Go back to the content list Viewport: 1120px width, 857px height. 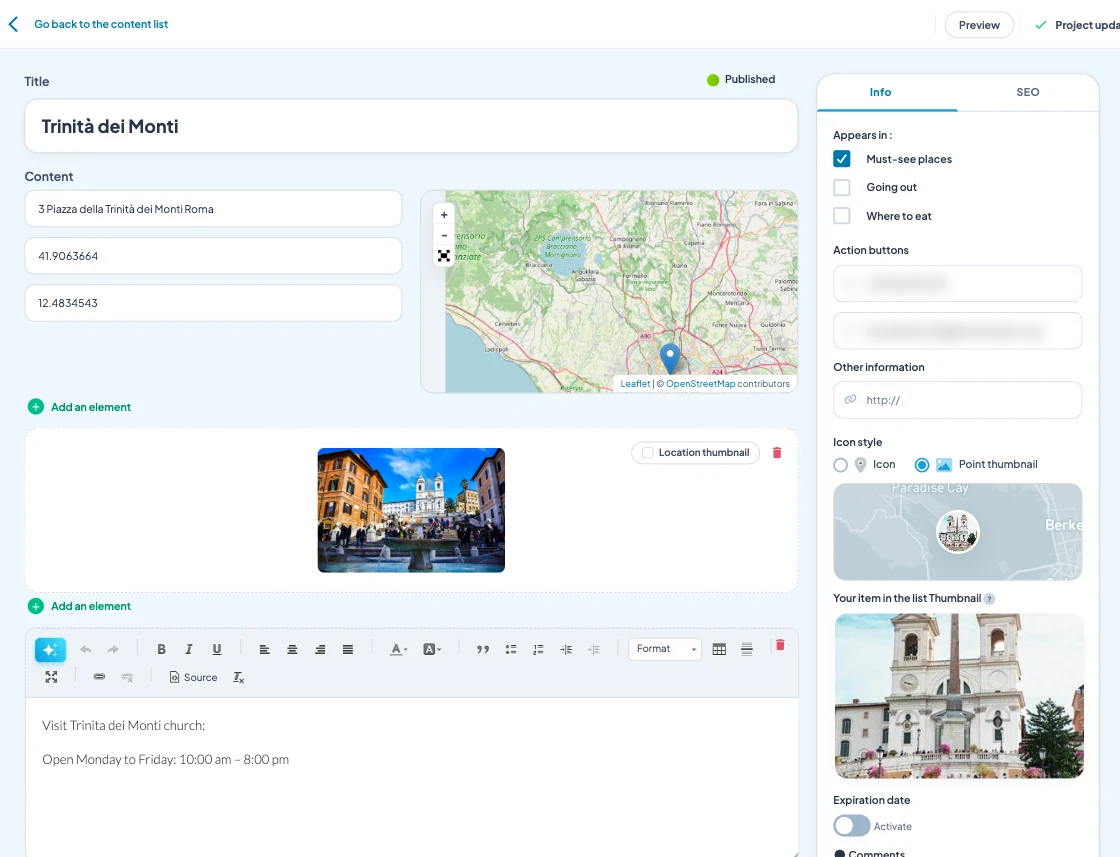pos(101,24)
